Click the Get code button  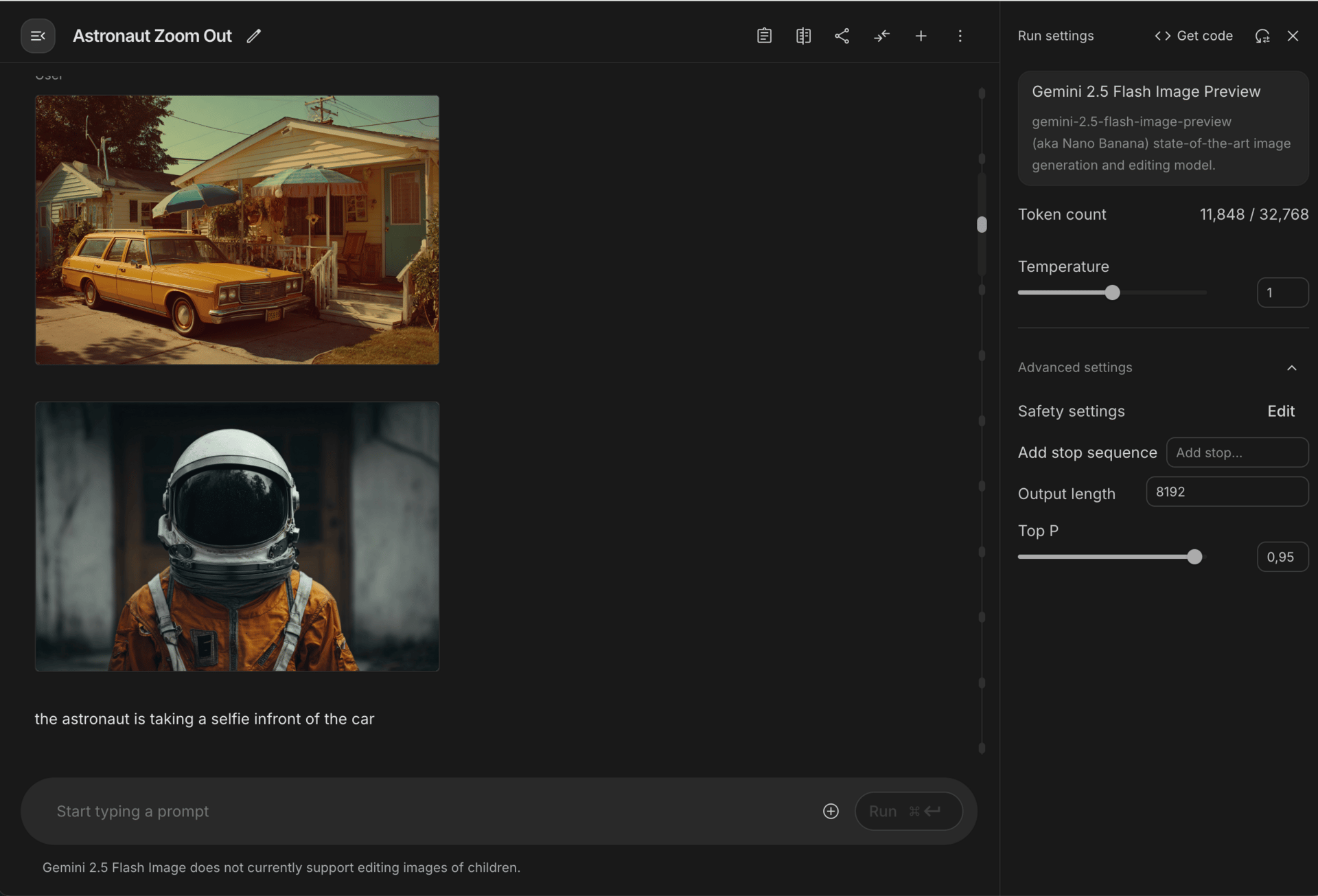point(1194,36)
